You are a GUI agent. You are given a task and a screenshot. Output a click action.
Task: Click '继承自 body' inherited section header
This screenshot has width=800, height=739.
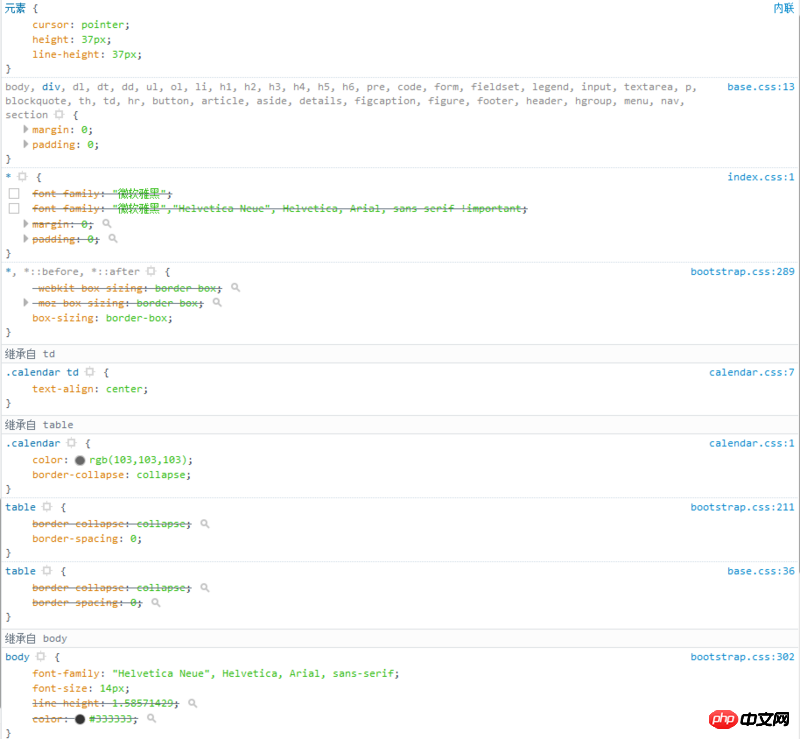[36, 638]
